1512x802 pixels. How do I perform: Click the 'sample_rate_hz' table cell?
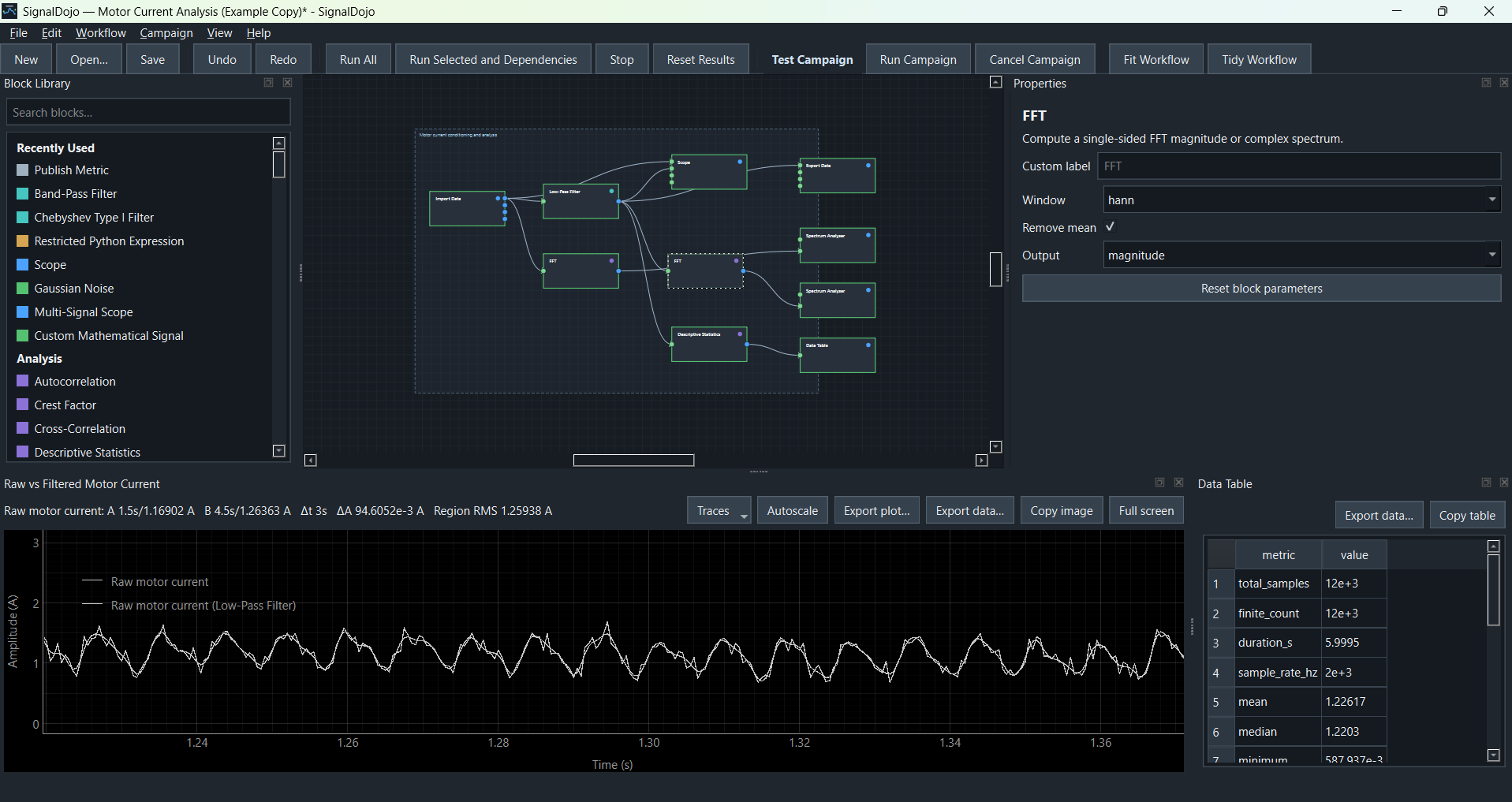[1278, 673]
